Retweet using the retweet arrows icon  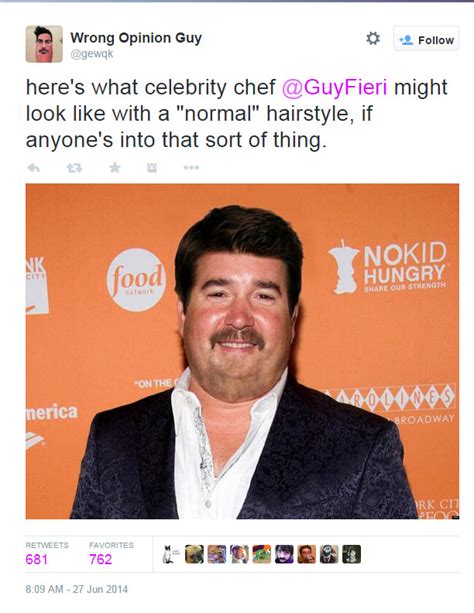tap(74, 168)
